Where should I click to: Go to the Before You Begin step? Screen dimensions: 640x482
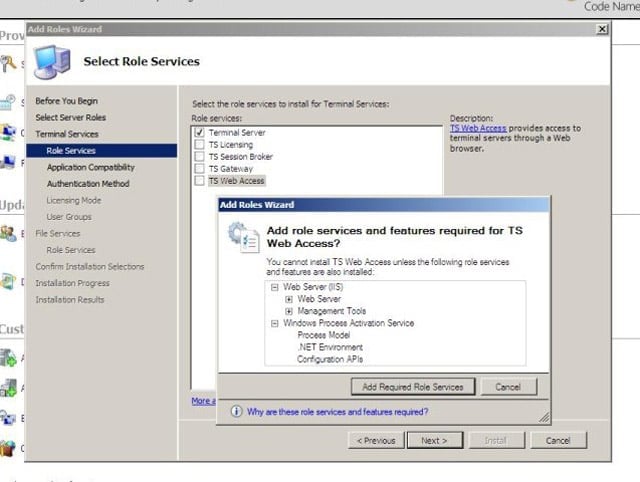click(67, 101)
